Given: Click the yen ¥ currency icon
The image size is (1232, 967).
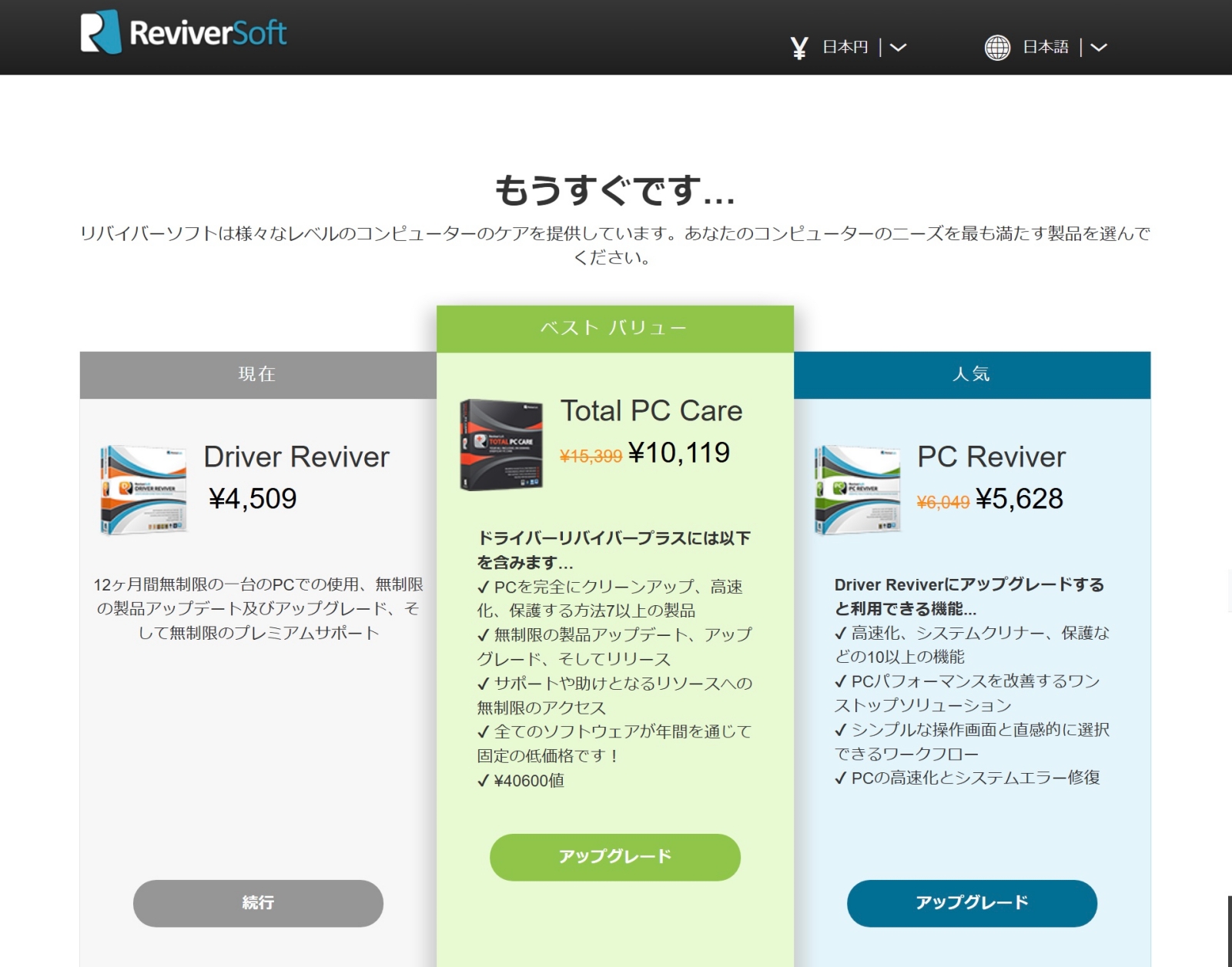Looking at the screenshot, I should (x=798, y=47).
